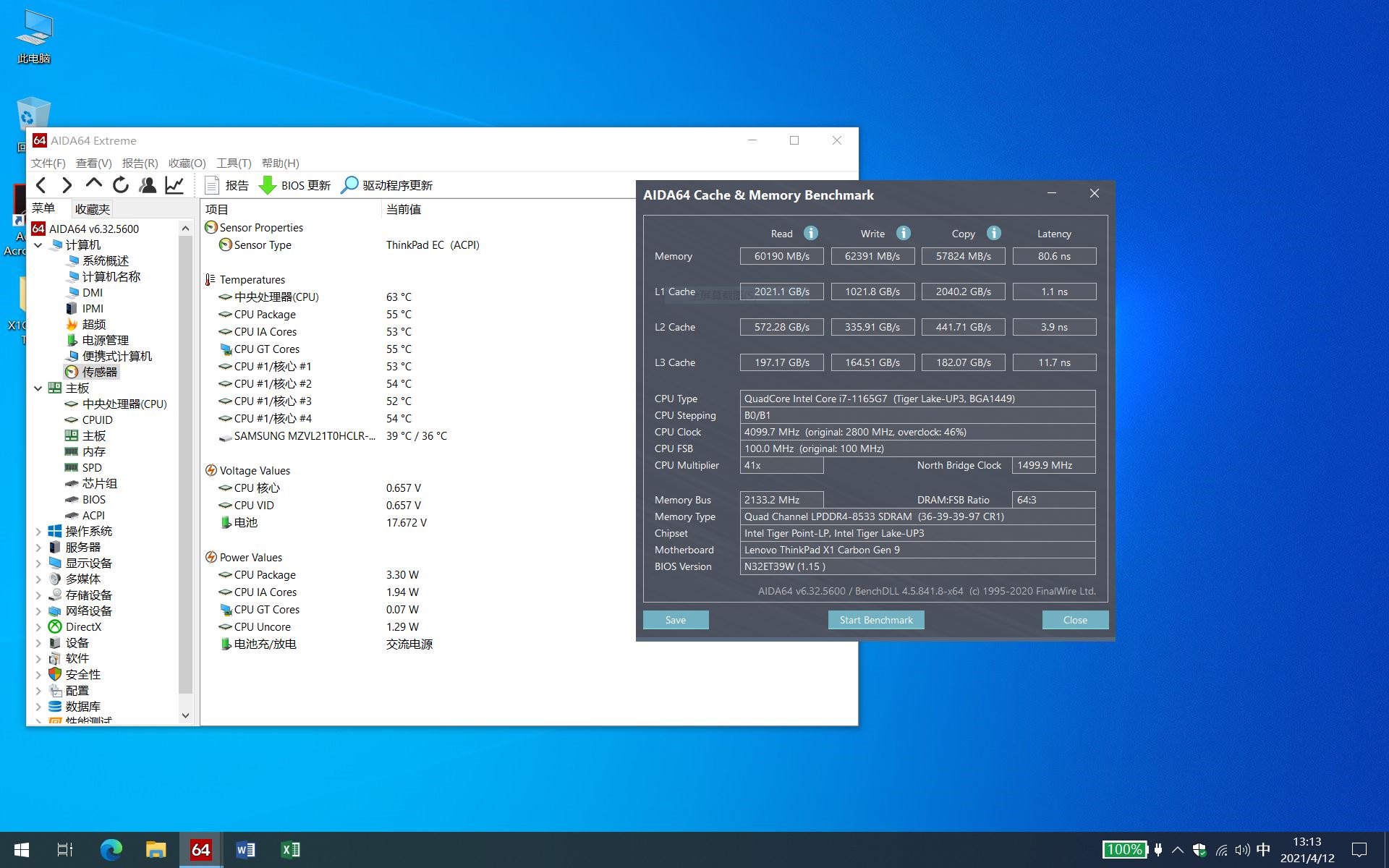Screen dimensions: 1389x868
Task: Click Save button in benchmark window
Action: pos(676,620)
